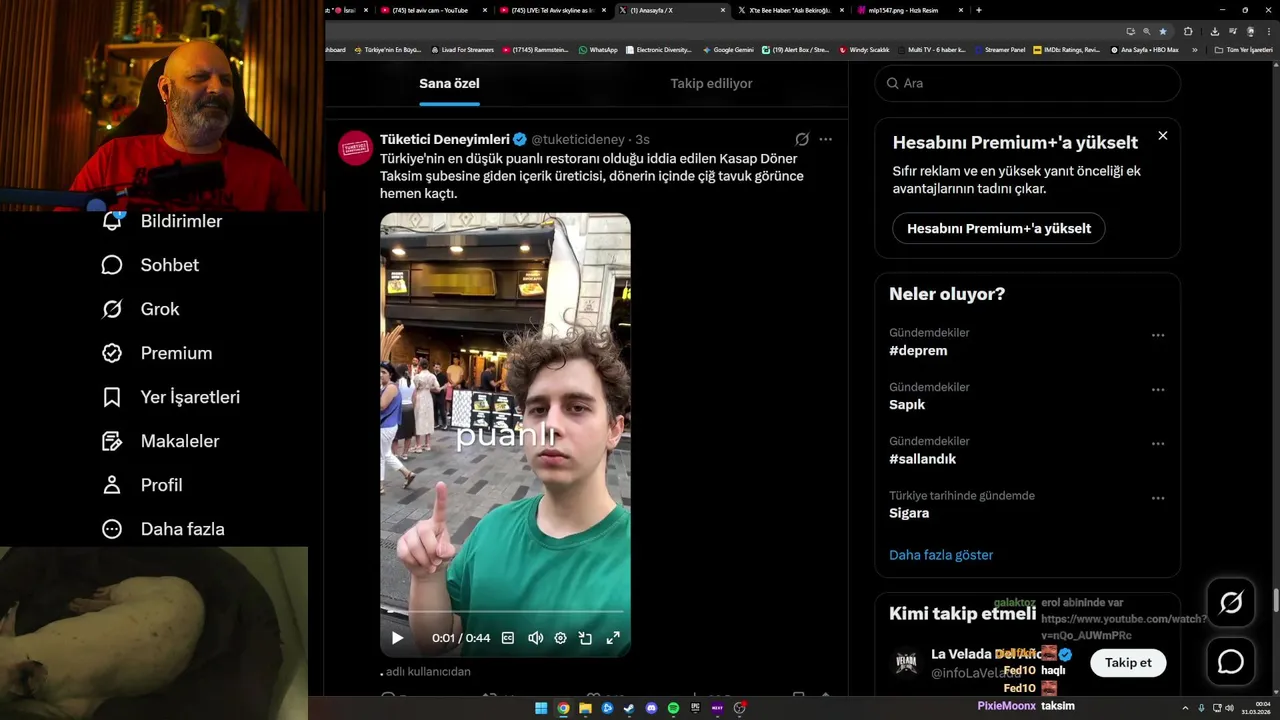This screenshot has height=720, width=1280.
Task: Play the video in the tweet
Action: [397, 638]
